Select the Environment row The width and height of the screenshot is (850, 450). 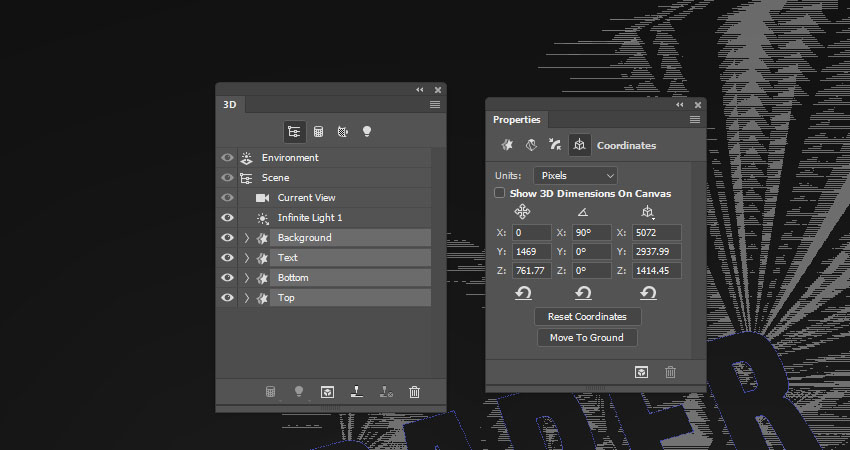[x=323, y=158]
